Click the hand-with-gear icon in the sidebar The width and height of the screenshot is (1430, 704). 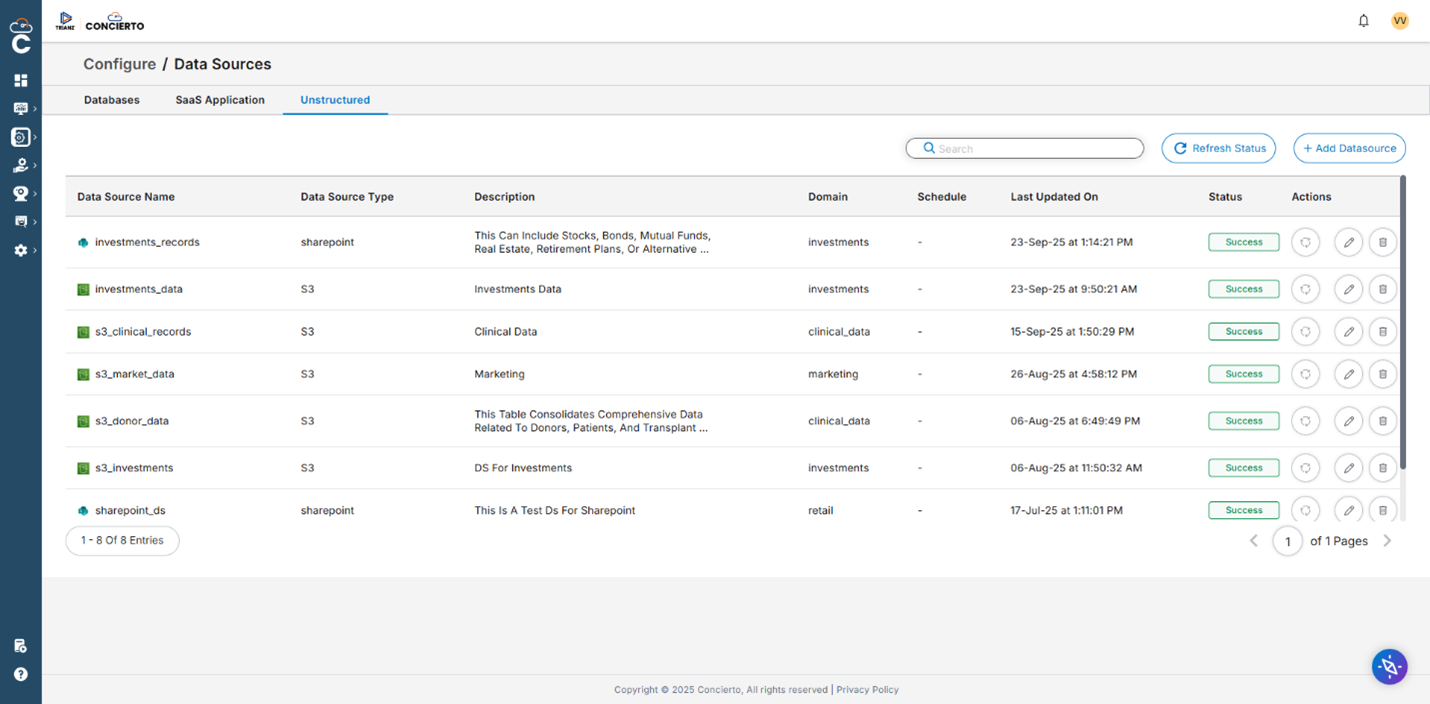[x=20, y=165]
